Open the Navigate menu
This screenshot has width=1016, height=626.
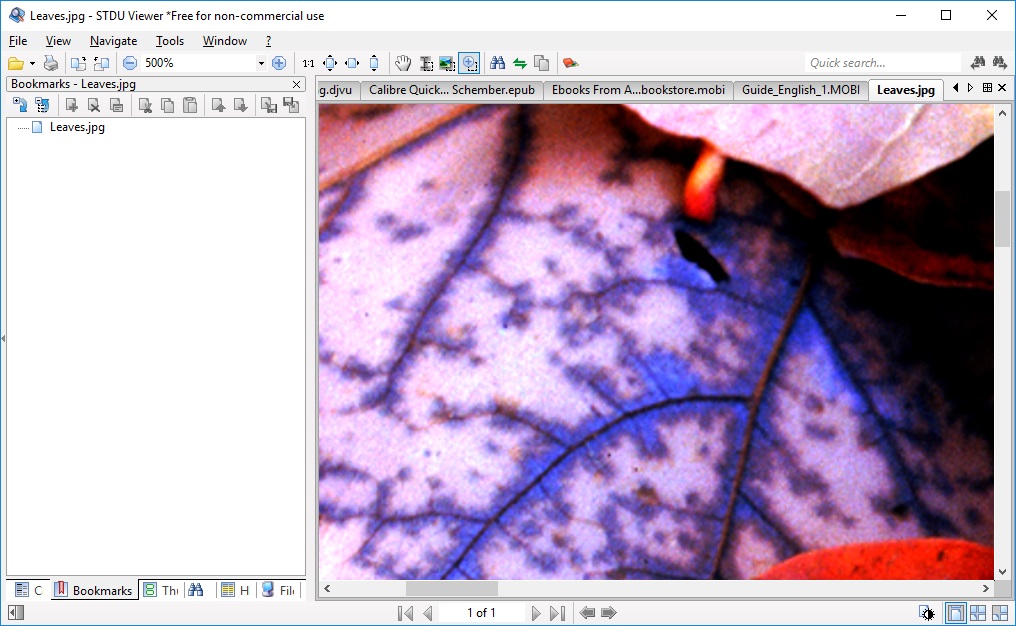coord(113,41)
